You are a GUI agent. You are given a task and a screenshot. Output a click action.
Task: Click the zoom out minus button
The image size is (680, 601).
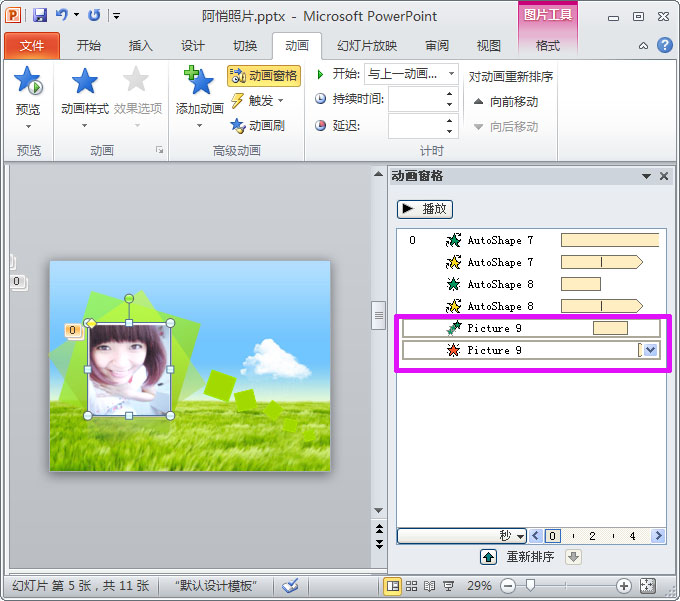click(508, 586)
